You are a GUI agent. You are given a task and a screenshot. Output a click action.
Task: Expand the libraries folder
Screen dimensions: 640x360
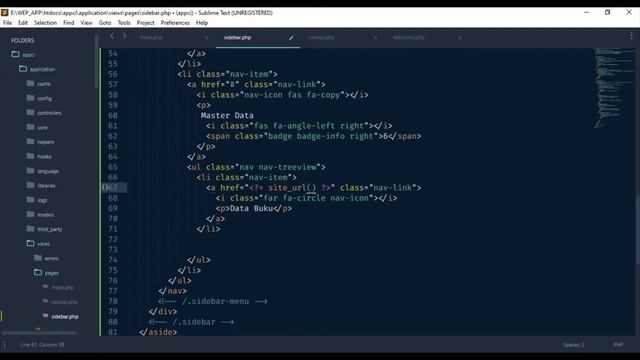click(31, 185)
